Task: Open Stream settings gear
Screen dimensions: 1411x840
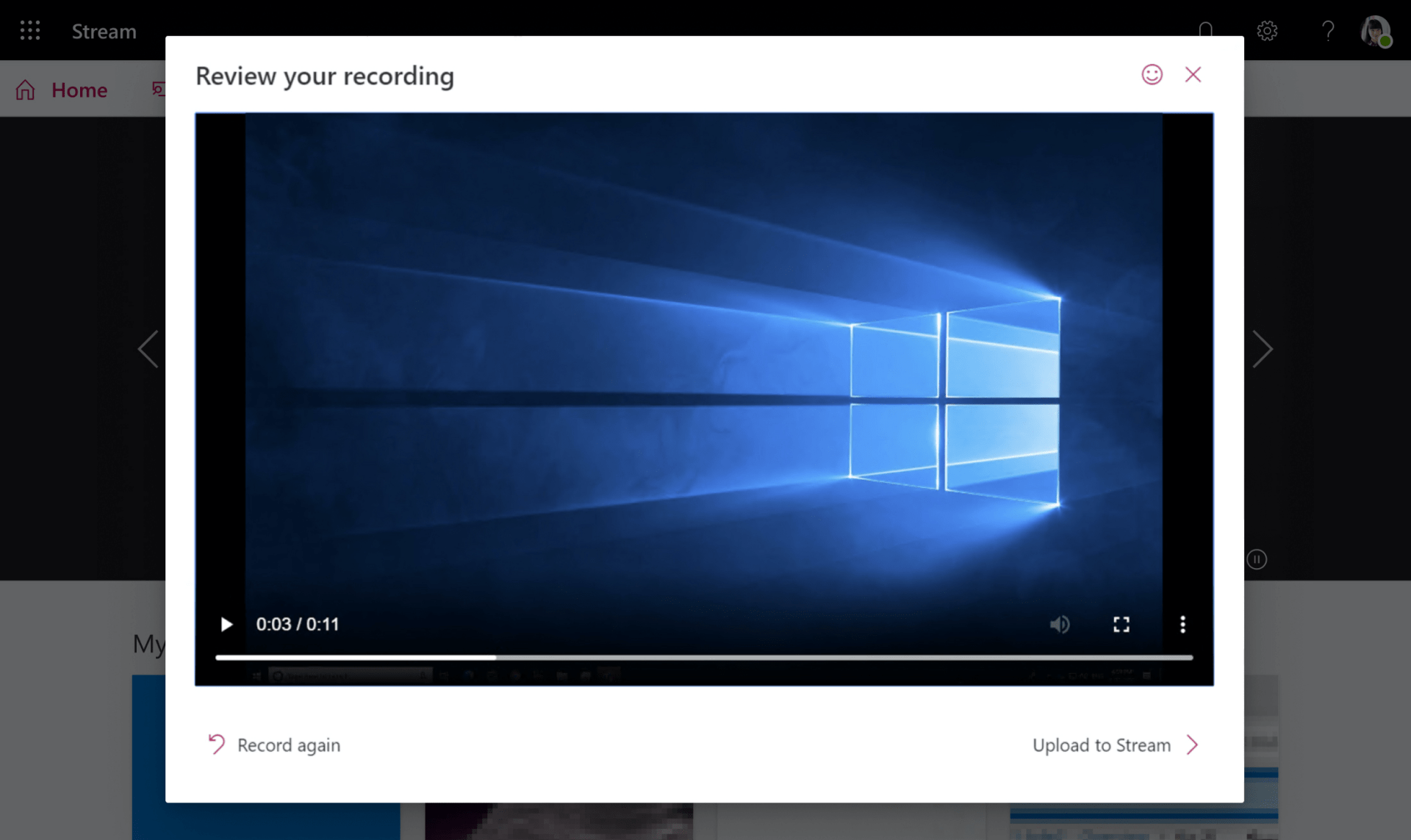Action: coord(1267,30)
